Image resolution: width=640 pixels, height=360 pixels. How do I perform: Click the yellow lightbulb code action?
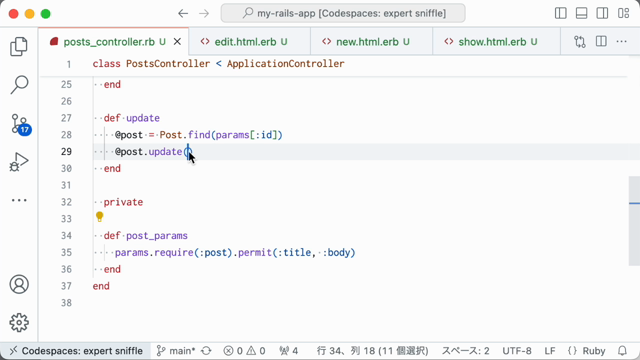point(100,217)
